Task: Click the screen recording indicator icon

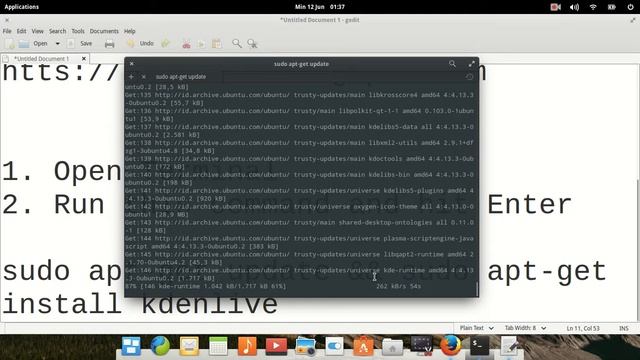Action: tap(555, 7)
